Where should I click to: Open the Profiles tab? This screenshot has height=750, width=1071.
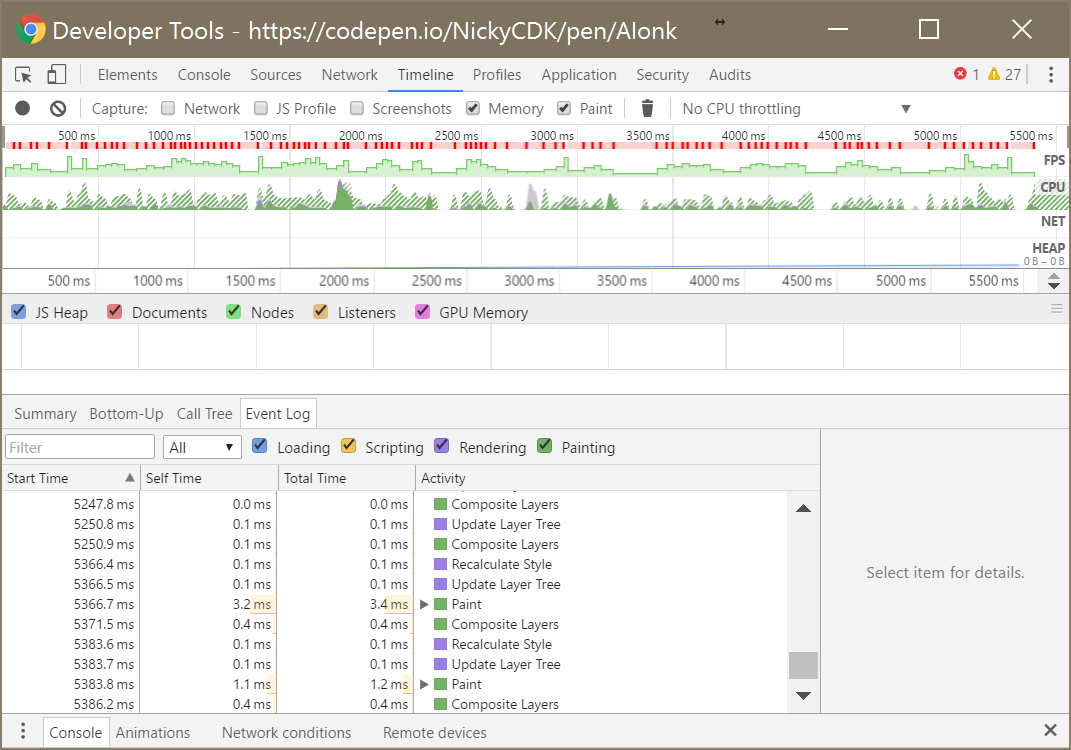(x=497, y=74)
